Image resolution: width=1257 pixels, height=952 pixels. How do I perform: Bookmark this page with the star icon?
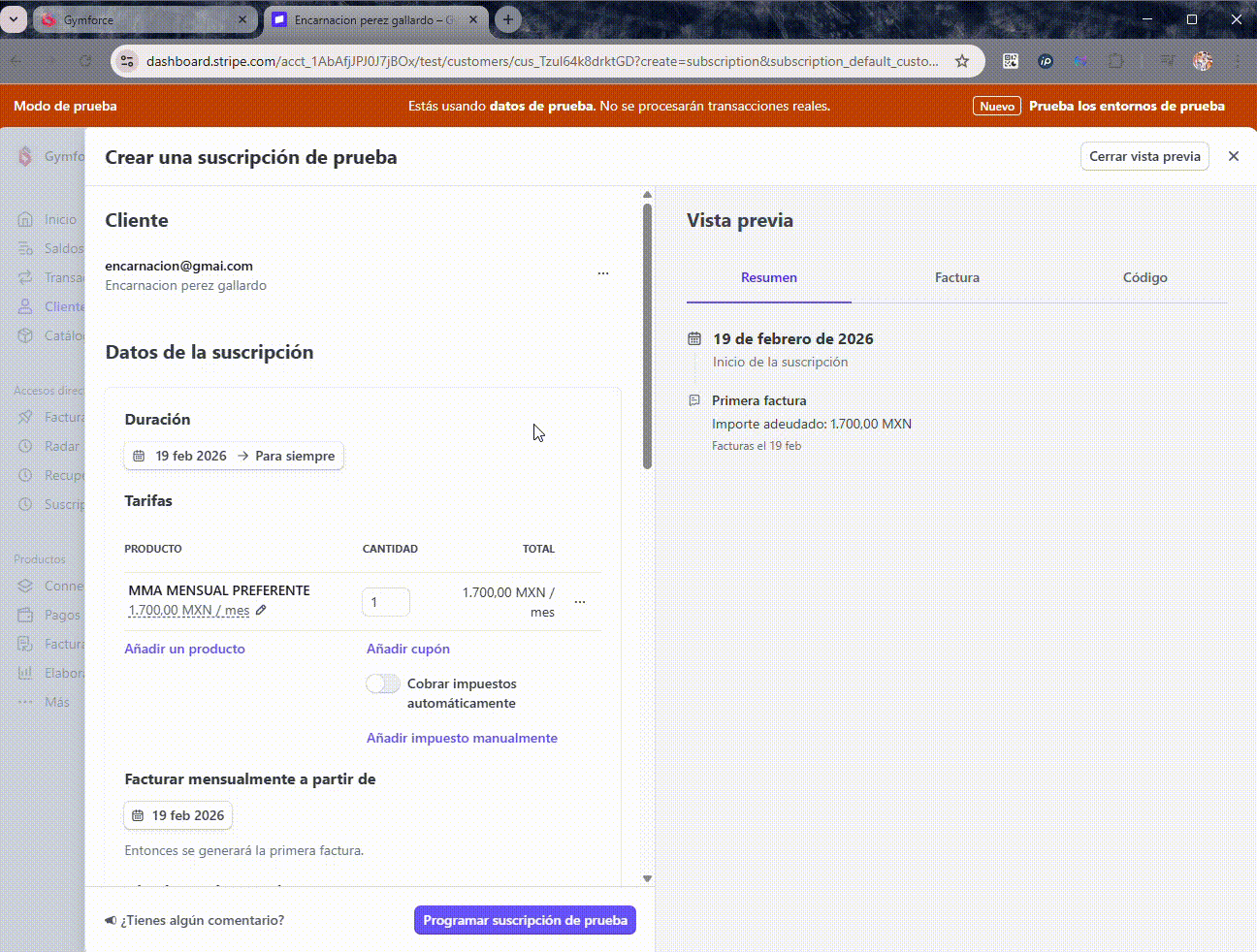tap(961, 61)
